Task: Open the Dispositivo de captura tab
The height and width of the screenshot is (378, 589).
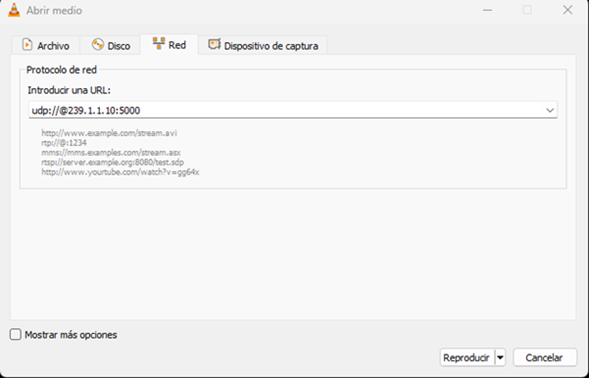Action: point(263,45)
